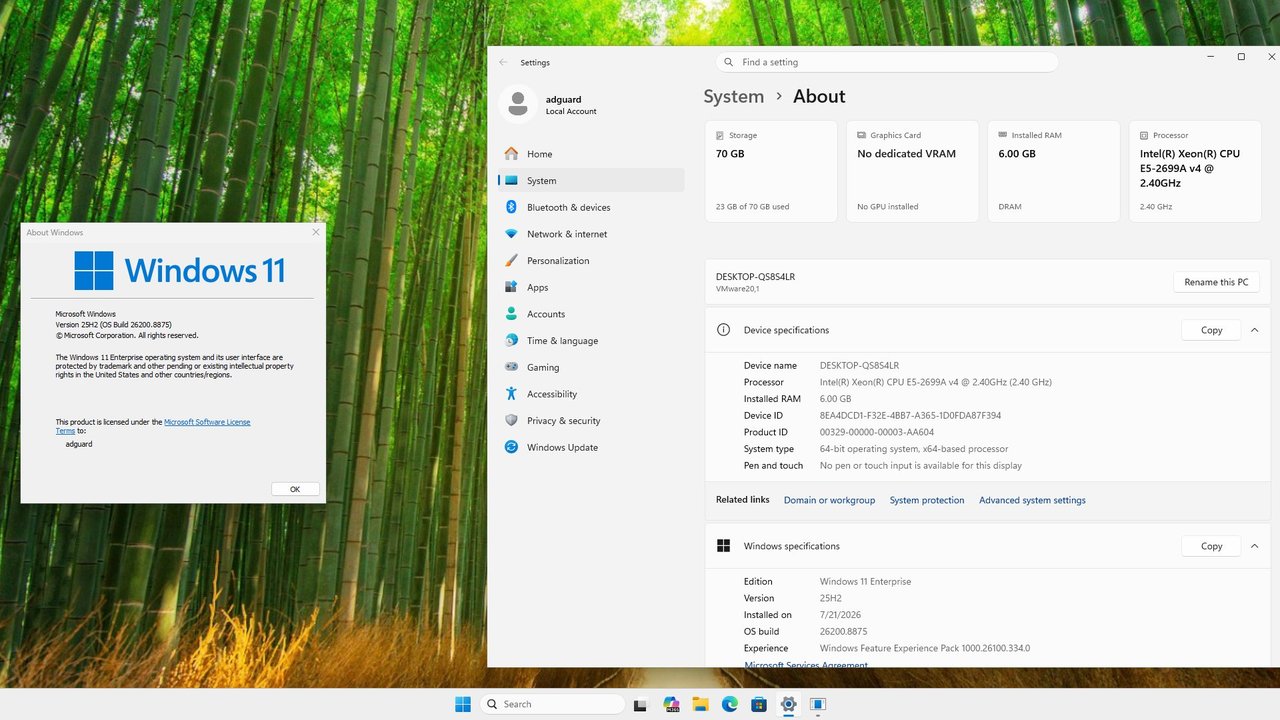This screenshot has height=720, width=1280.
Task: Go to Network & internet settings
Action: click(x=591, y=234)
